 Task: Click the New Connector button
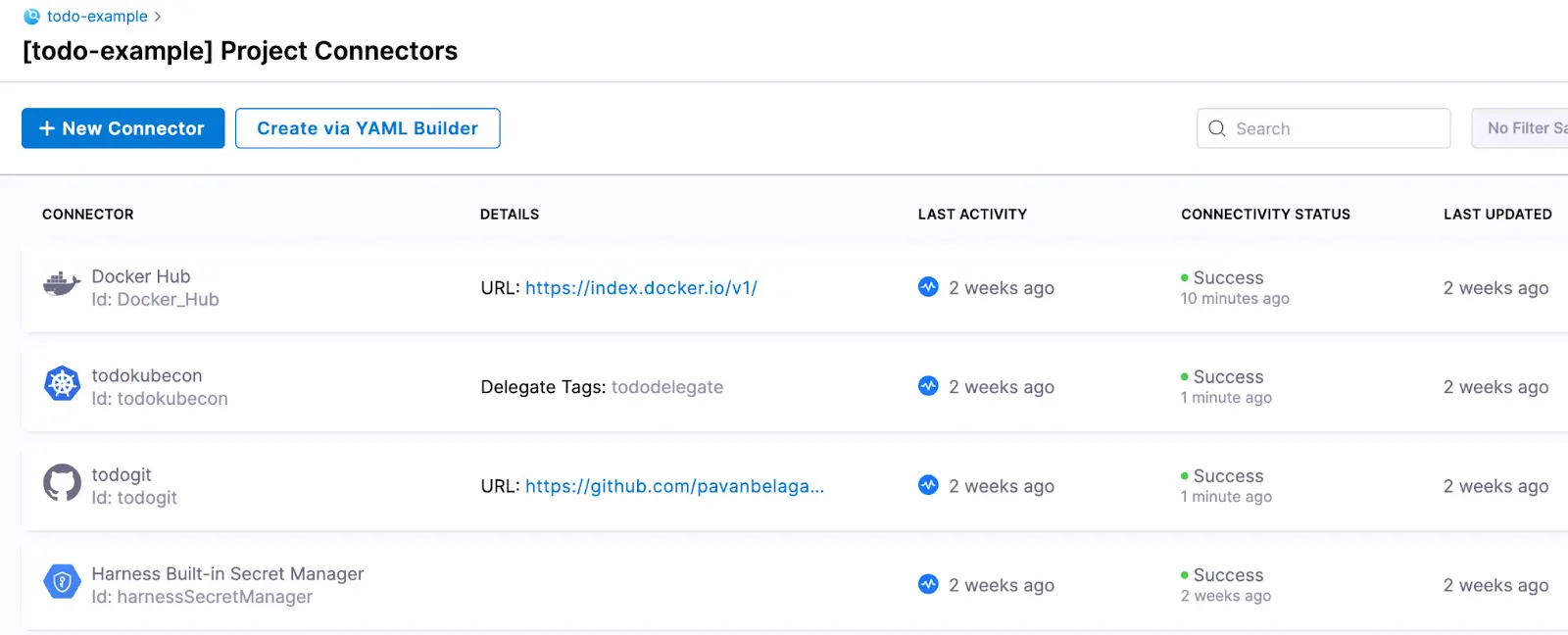click(123, 128)
